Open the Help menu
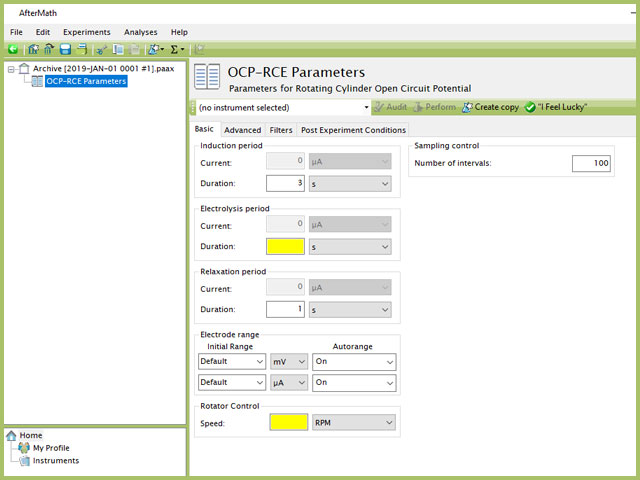The width and height of the screenshot is (640, 480). [x=179, y=32]
